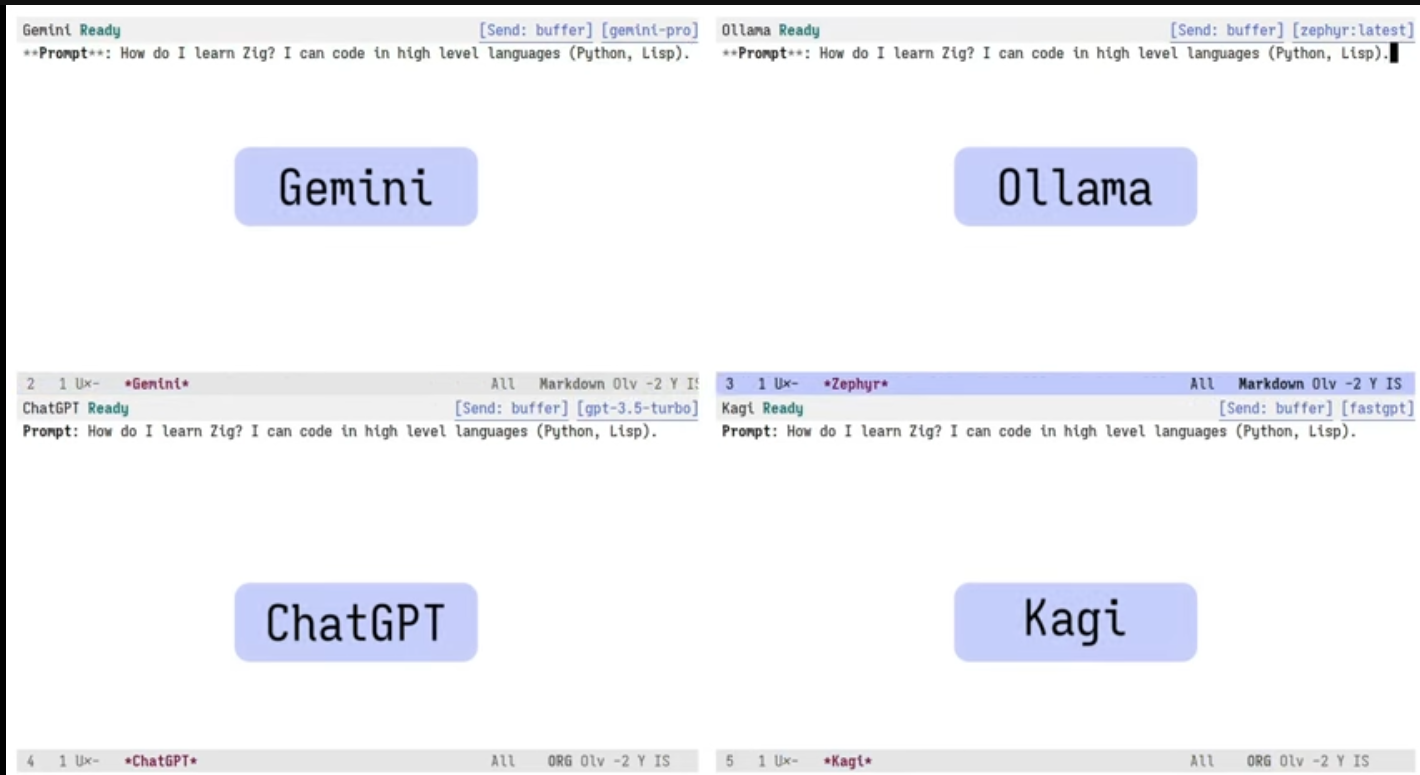The image size is (1420, 775).
Task: Select the *ChatGPT* buffer name in mode line
Action: [x=161, y=761]
